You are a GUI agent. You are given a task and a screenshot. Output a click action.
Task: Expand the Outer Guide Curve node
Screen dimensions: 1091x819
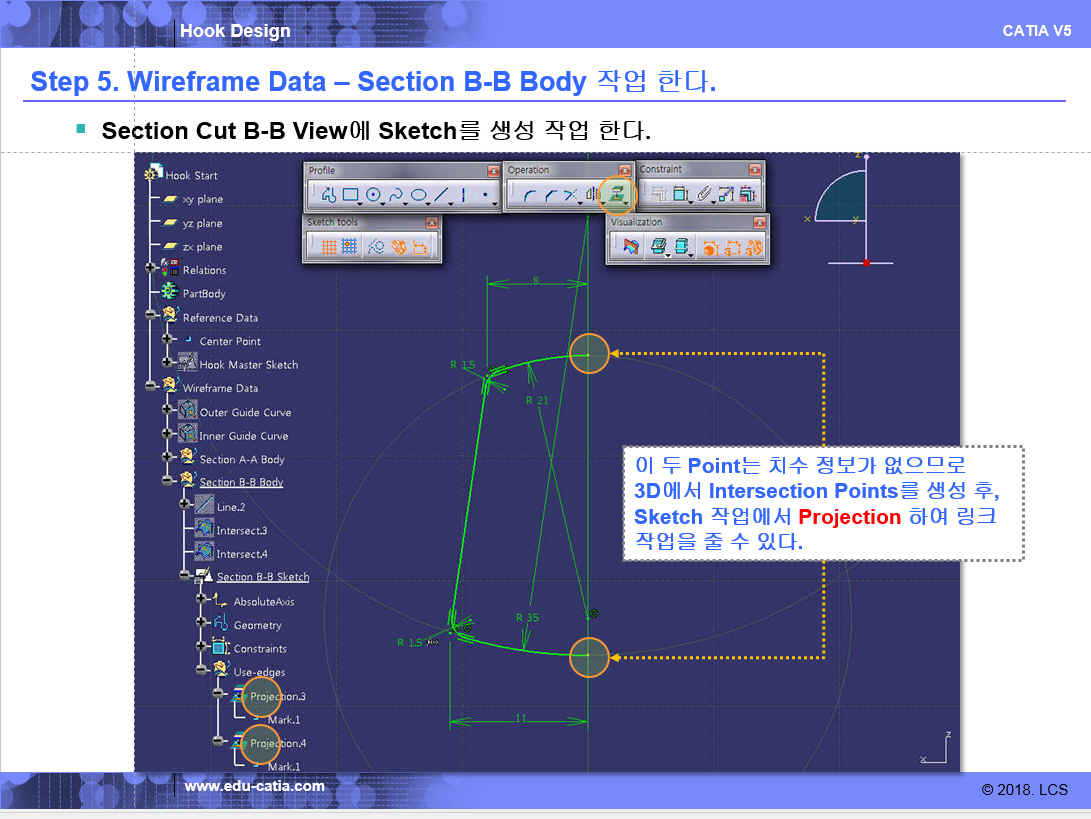(x=167, y=411)
